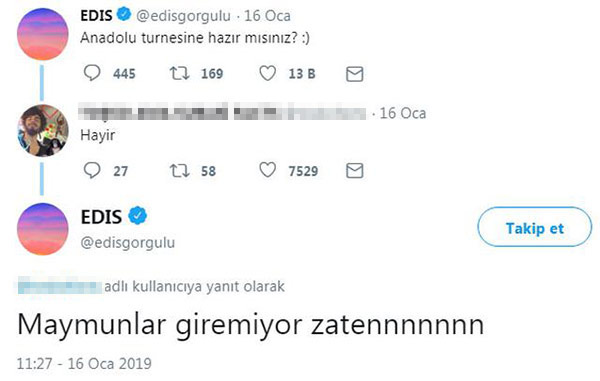Image resolution: width=600 pixels, height=381 pixels.
Task: Open @edisgorgulu handle in top tweet
Action: pos(183,16)
